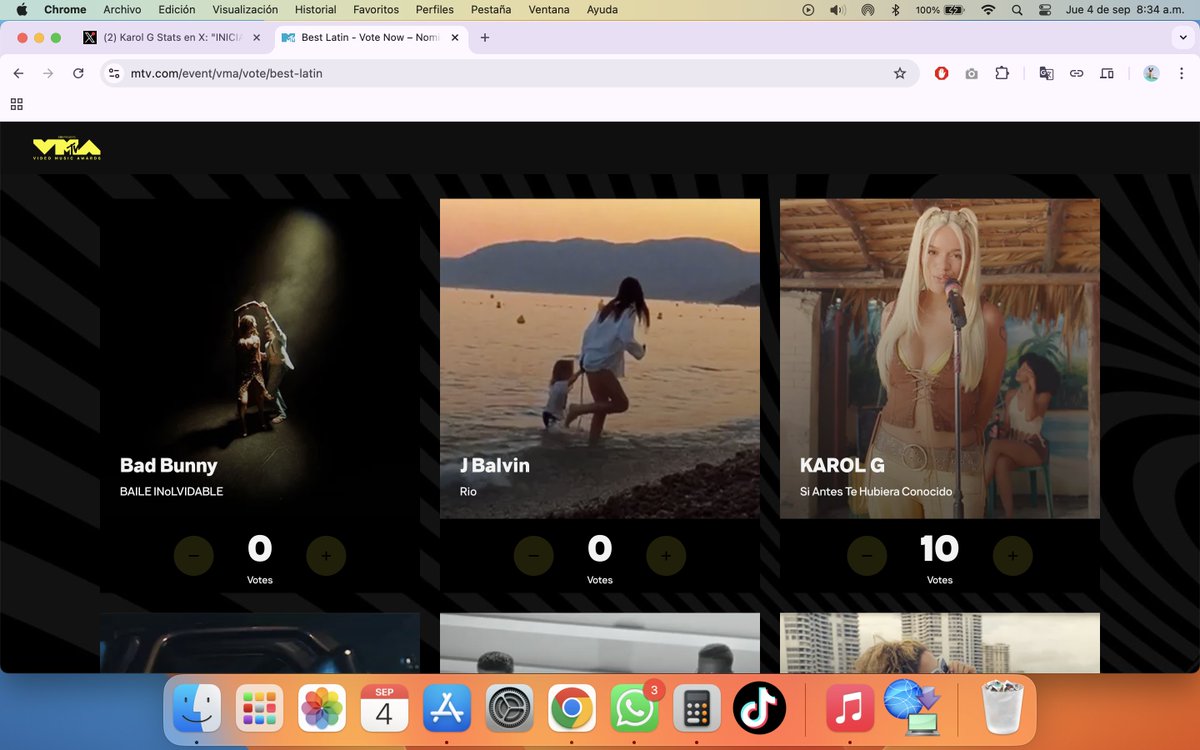Open the Ayuda menu
Viewport: 1200px width, 750px height.
click(602, 9)
